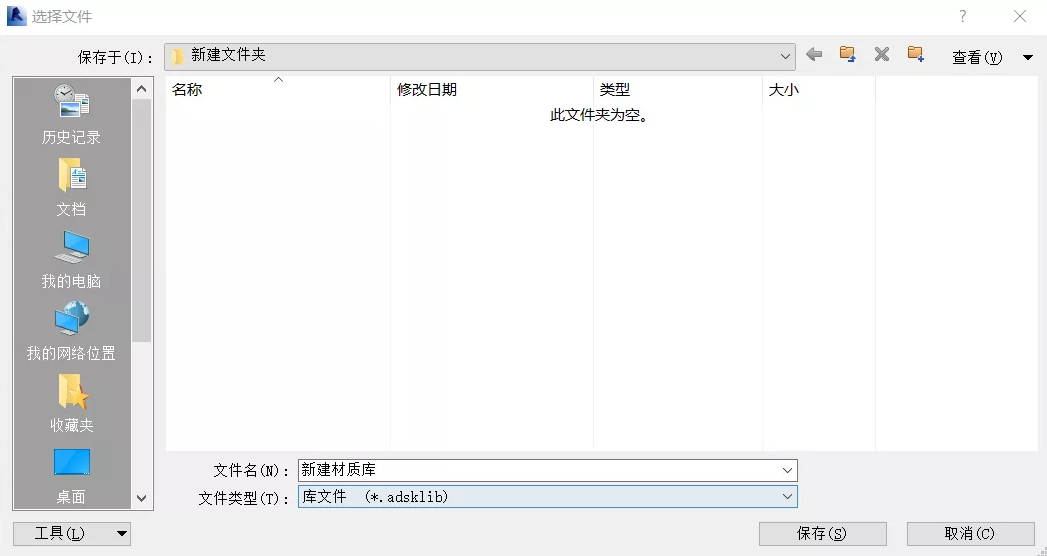This screenshot has height=556, width=1047.
Task: Click the back arrow navigation icon
Action: pyautogui.click(x=814, y=55)
